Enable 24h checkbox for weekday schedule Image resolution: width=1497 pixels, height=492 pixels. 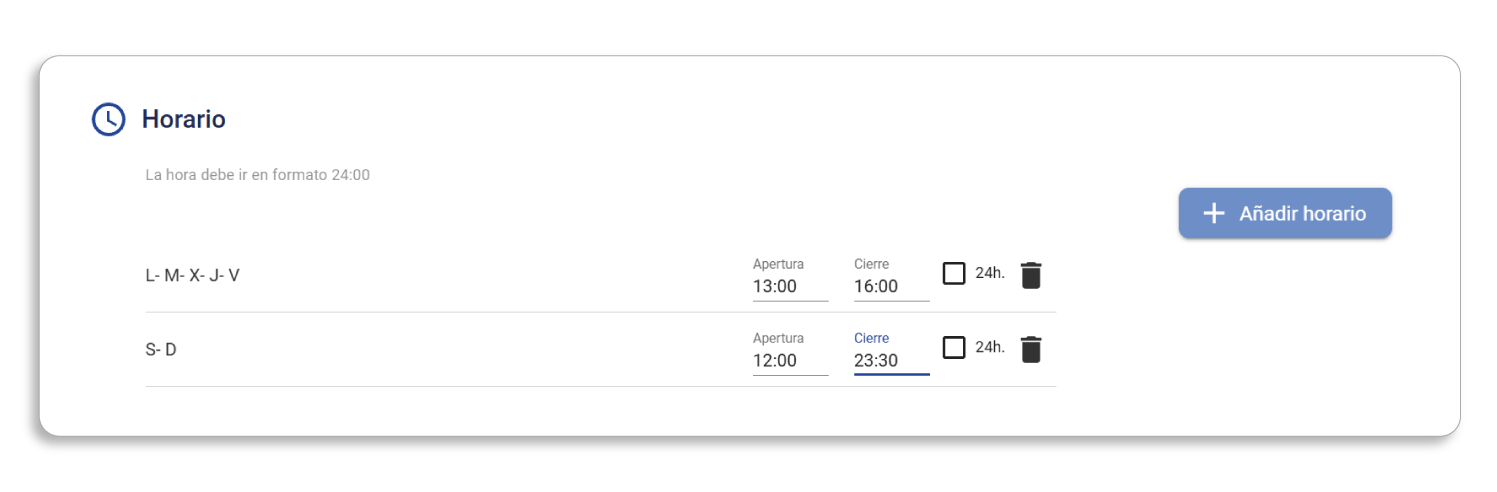point(954,273)
